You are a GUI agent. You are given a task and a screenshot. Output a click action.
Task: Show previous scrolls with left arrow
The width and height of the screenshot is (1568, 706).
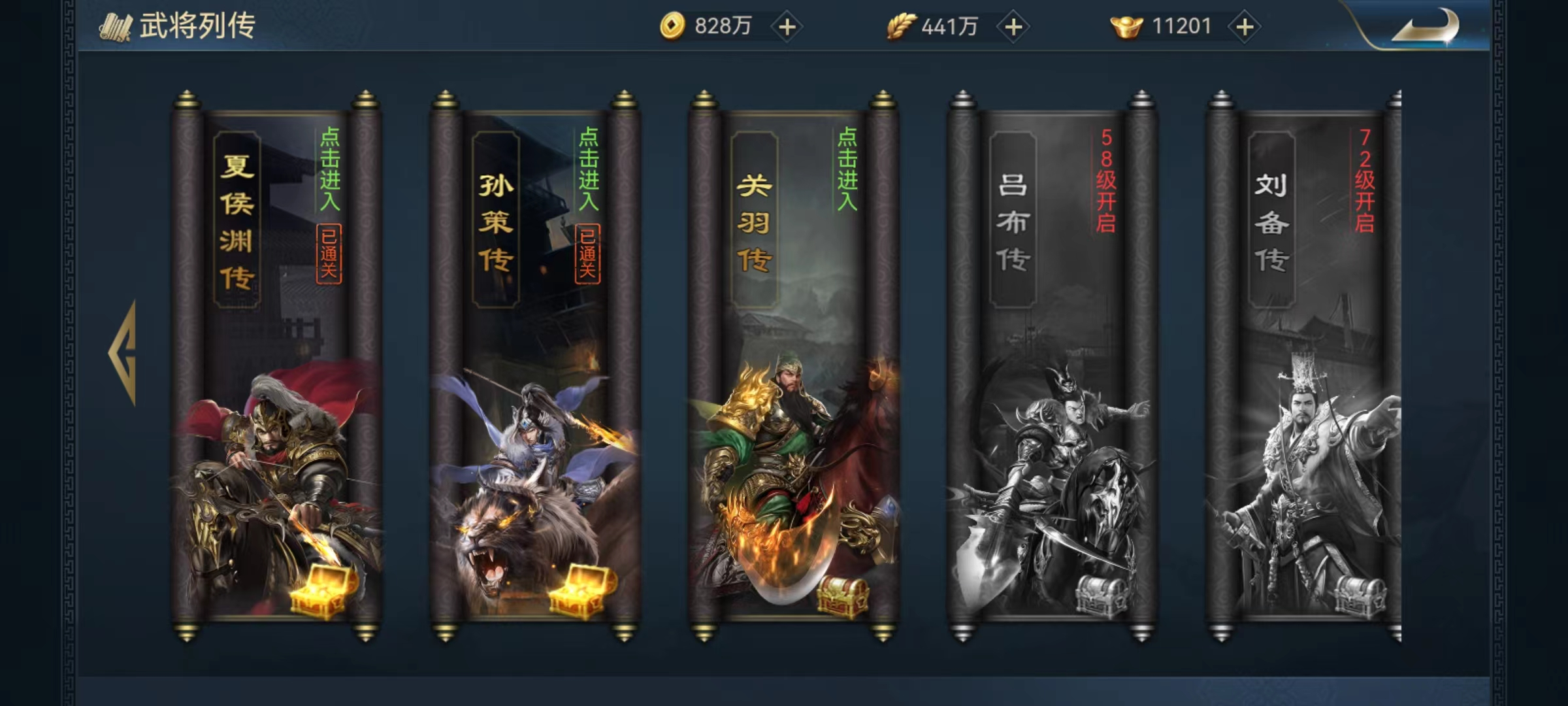pyautogui.click(x=123, y=353)
